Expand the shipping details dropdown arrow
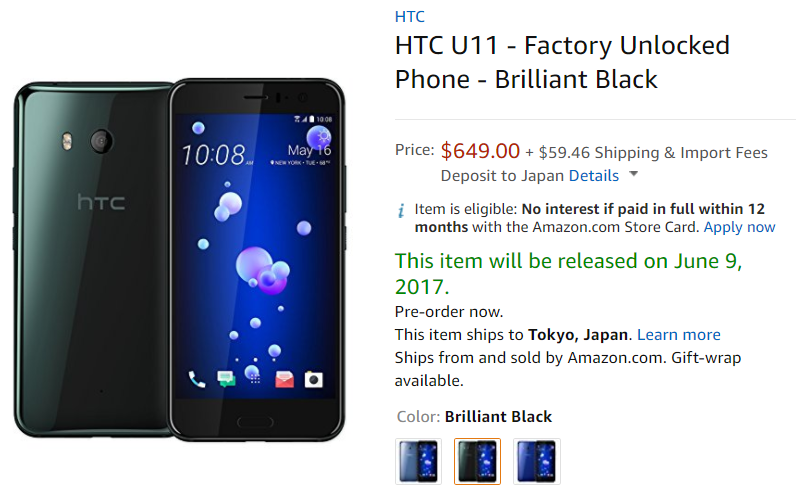This screenshot has height=494, width=796. coord(633,174)
